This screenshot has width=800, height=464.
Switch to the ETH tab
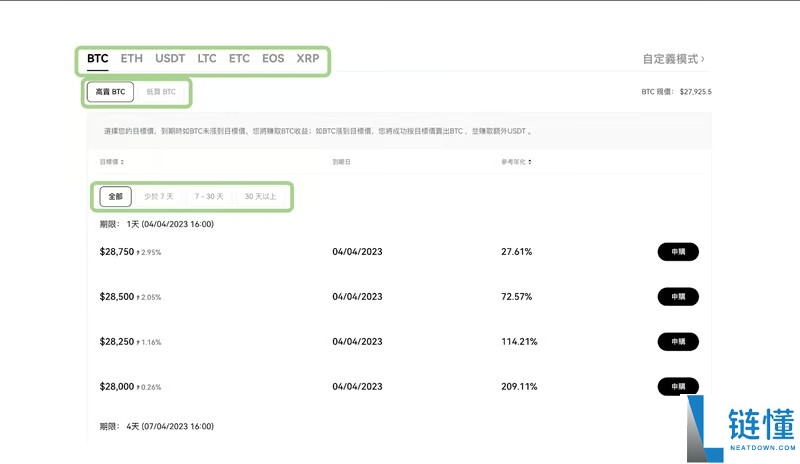click(x=132, y=58)
